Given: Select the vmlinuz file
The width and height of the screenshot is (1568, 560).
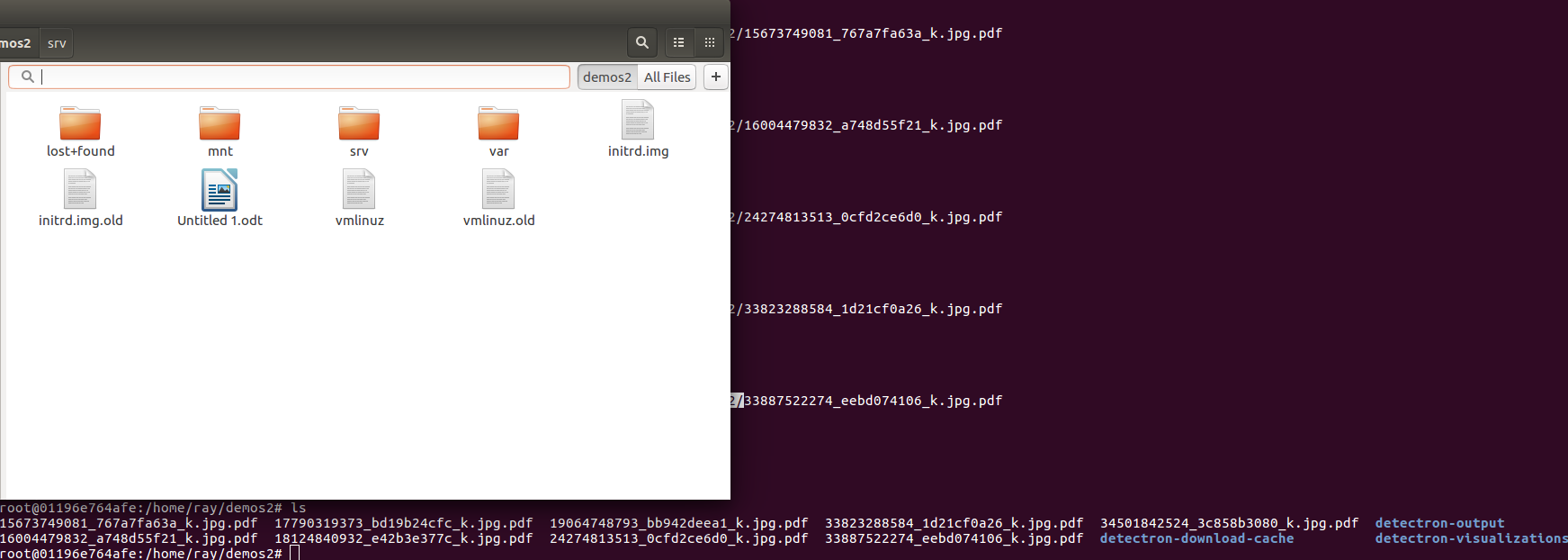Looking at the screenshot, I should (359, 199).
